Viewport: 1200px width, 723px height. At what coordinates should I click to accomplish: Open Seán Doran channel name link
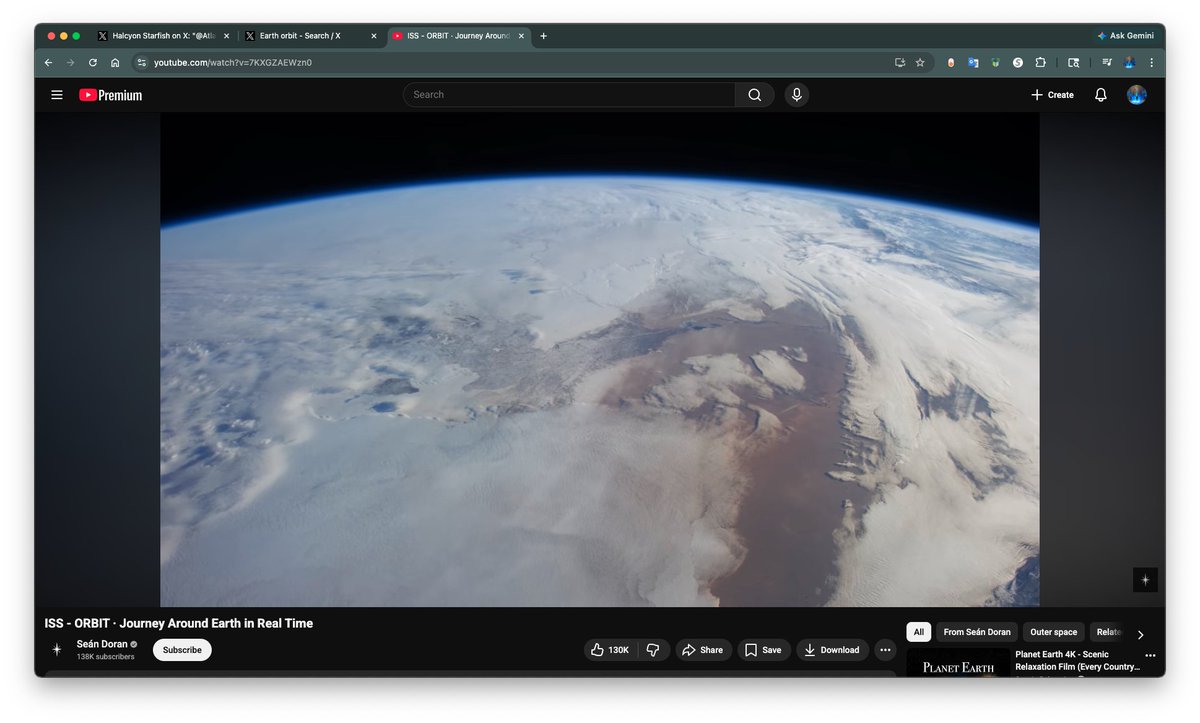102,644
